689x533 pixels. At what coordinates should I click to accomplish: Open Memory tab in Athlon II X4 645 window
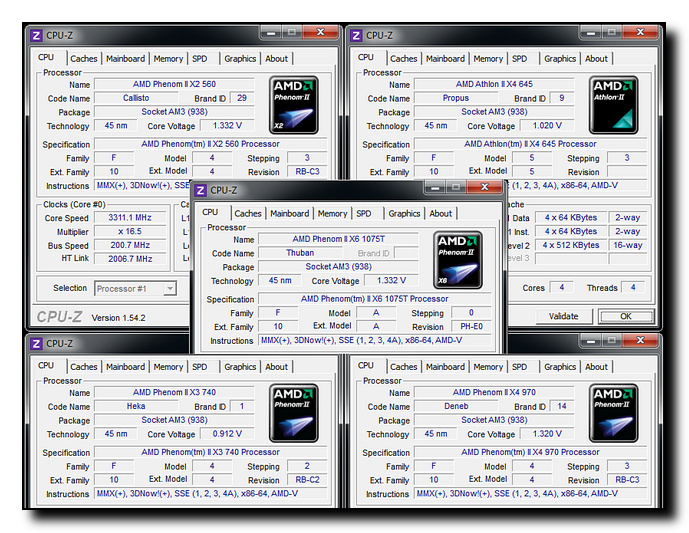tap(488, 58)
